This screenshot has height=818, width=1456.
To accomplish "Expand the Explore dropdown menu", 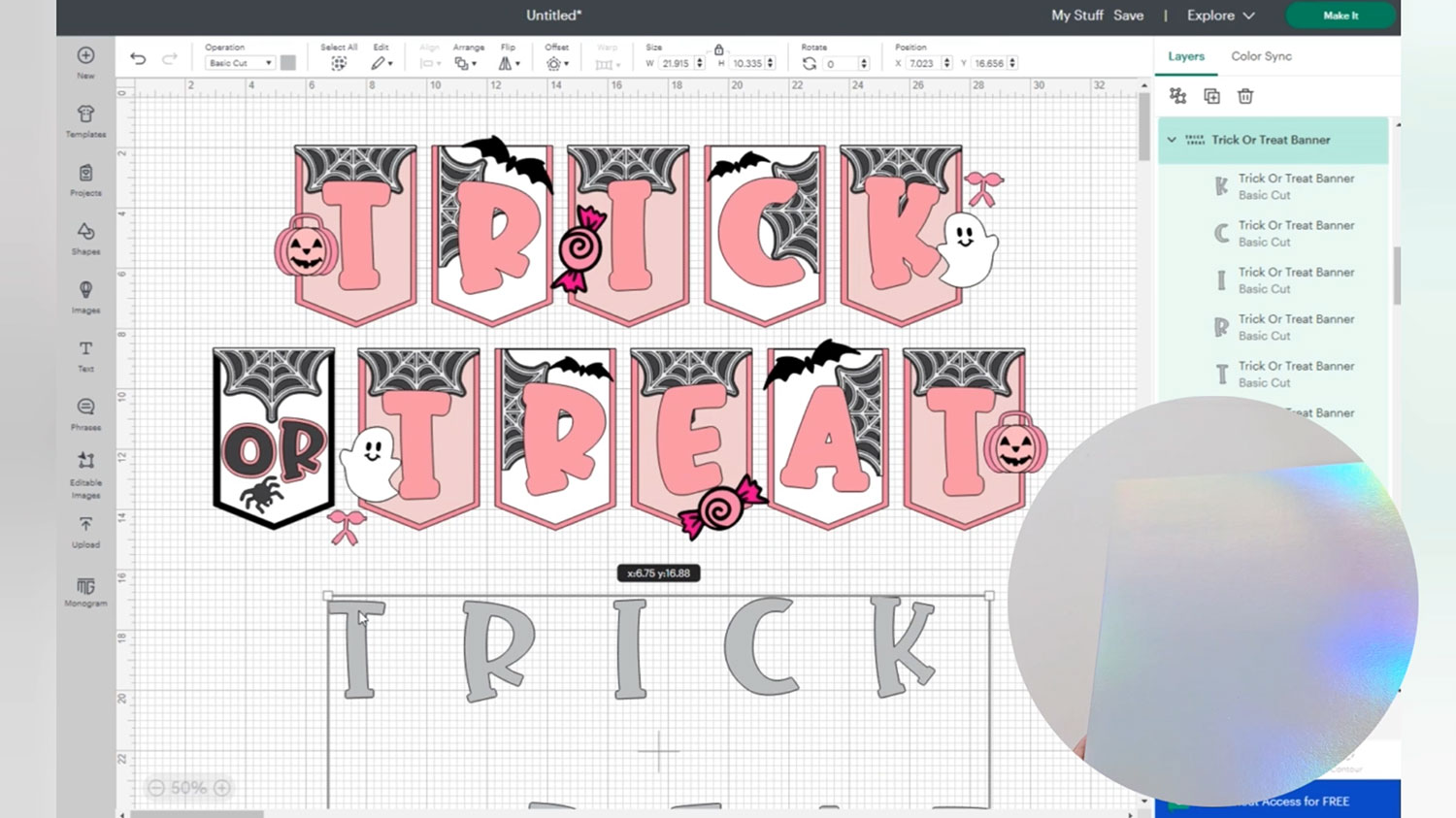I will click(1220, 16).
